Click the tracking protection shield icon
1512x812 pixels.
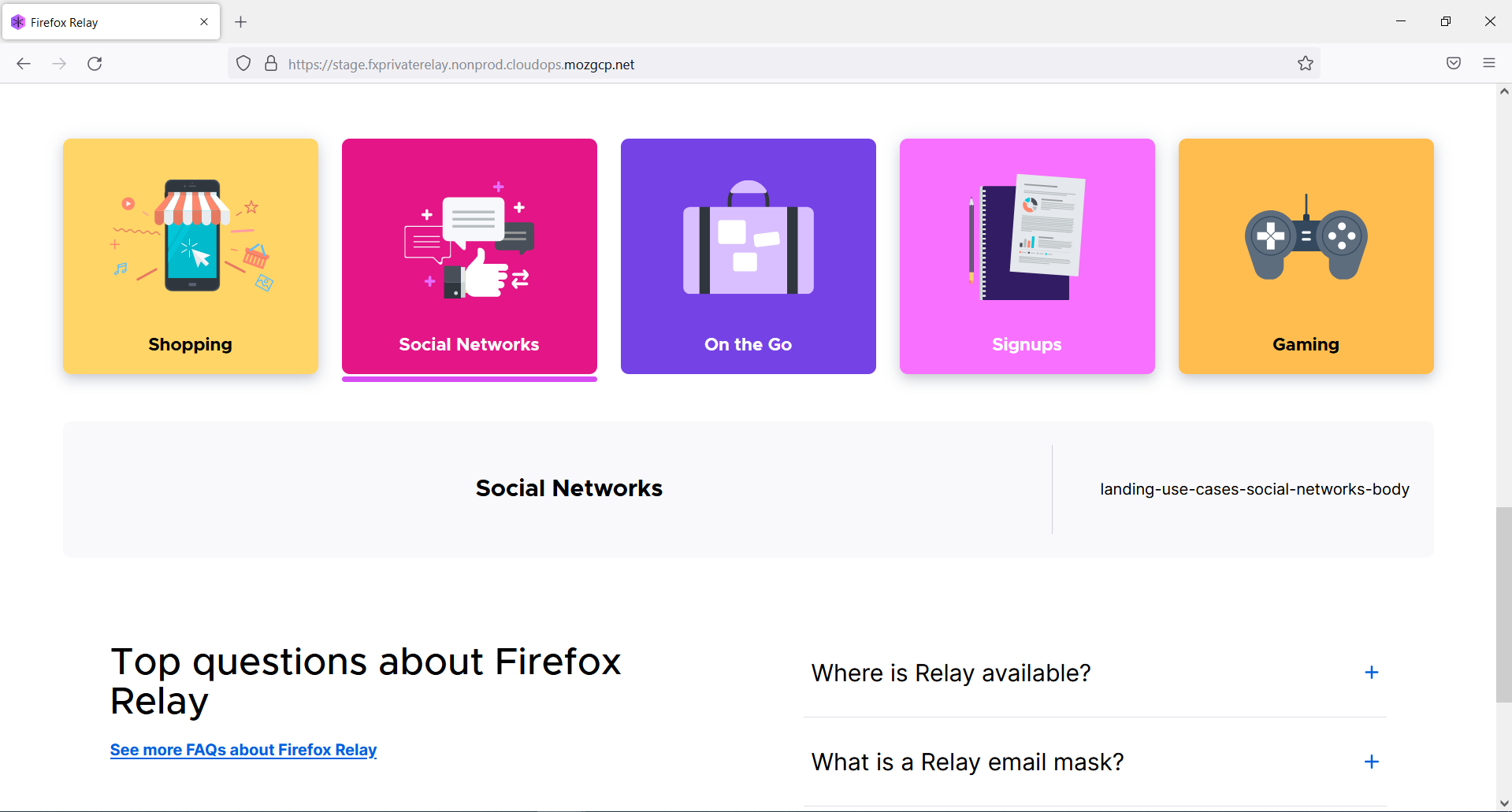click(x=243, y=63)
